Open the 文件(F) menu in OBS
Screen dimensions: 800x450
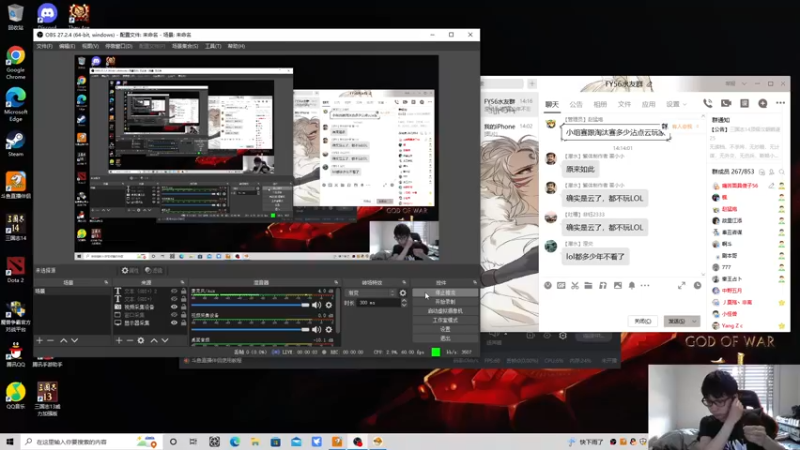coord(44,46)
